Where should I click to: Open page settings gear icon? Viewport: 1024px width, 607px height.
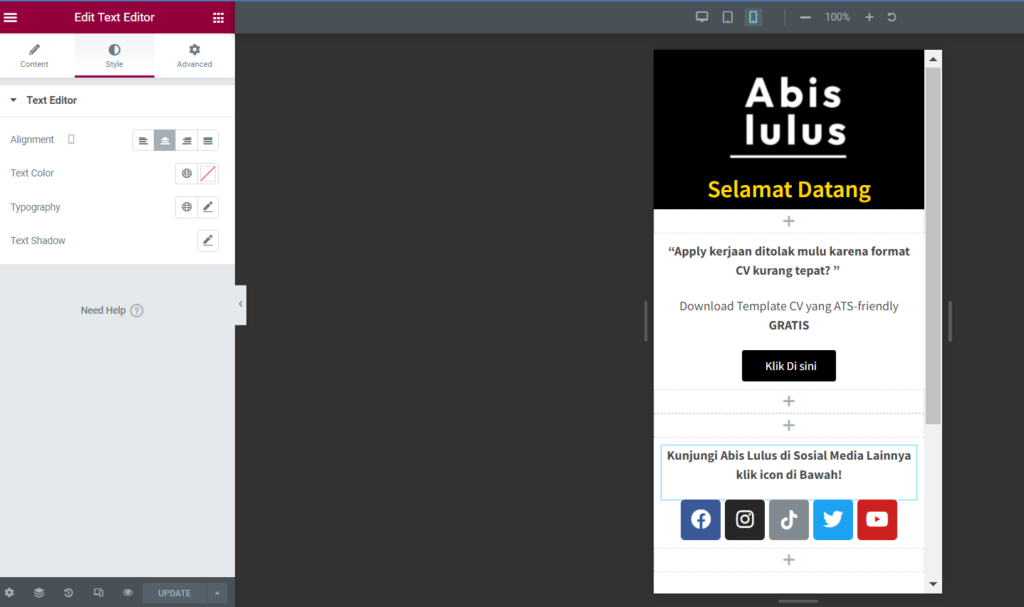10,593
